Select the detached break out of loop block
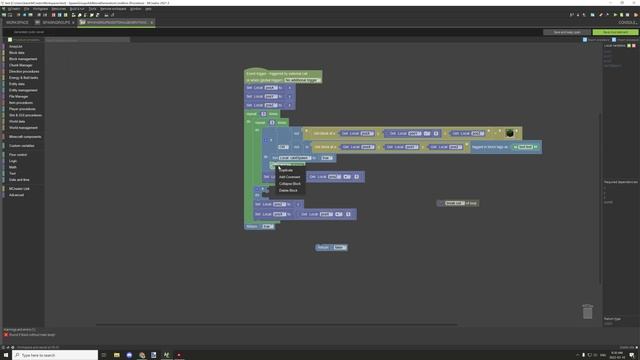This screenshot has height=360, width=640. click(x=458, y=203)
